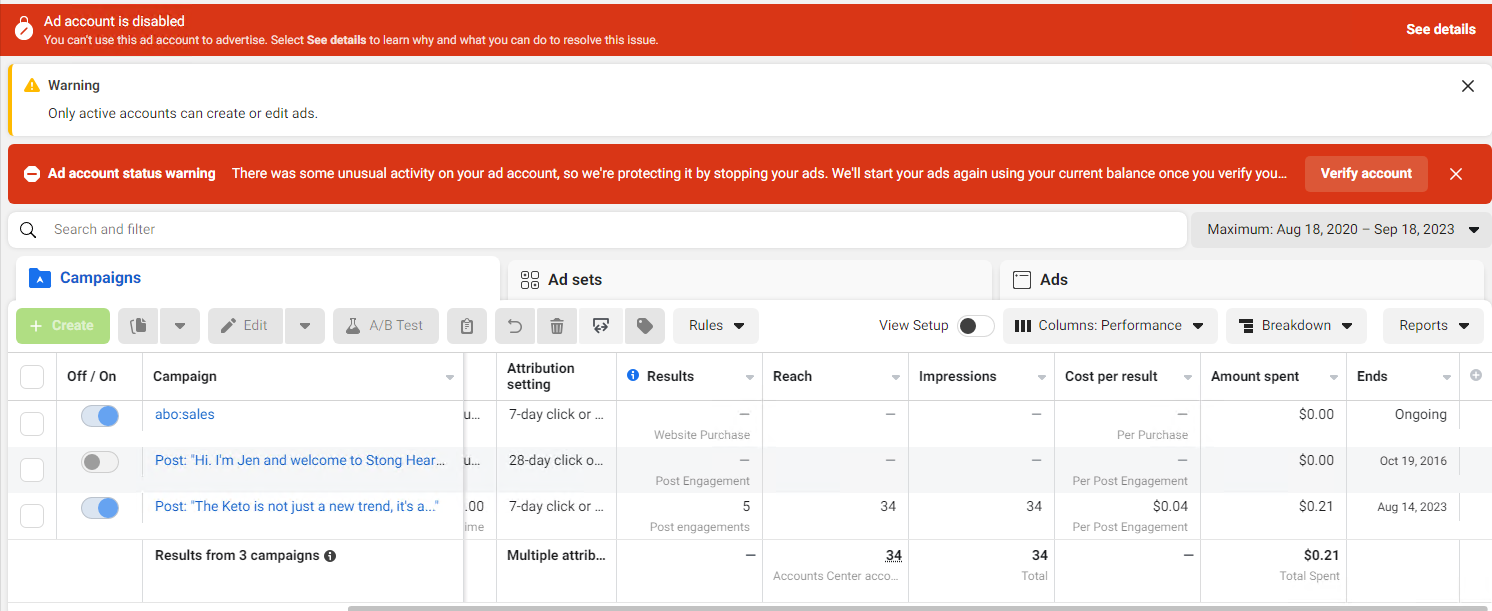Open the Breakdown dropdown
Image resolution: width=1492 pixels, height=611 pixels.
click(x=1296, y=325)
